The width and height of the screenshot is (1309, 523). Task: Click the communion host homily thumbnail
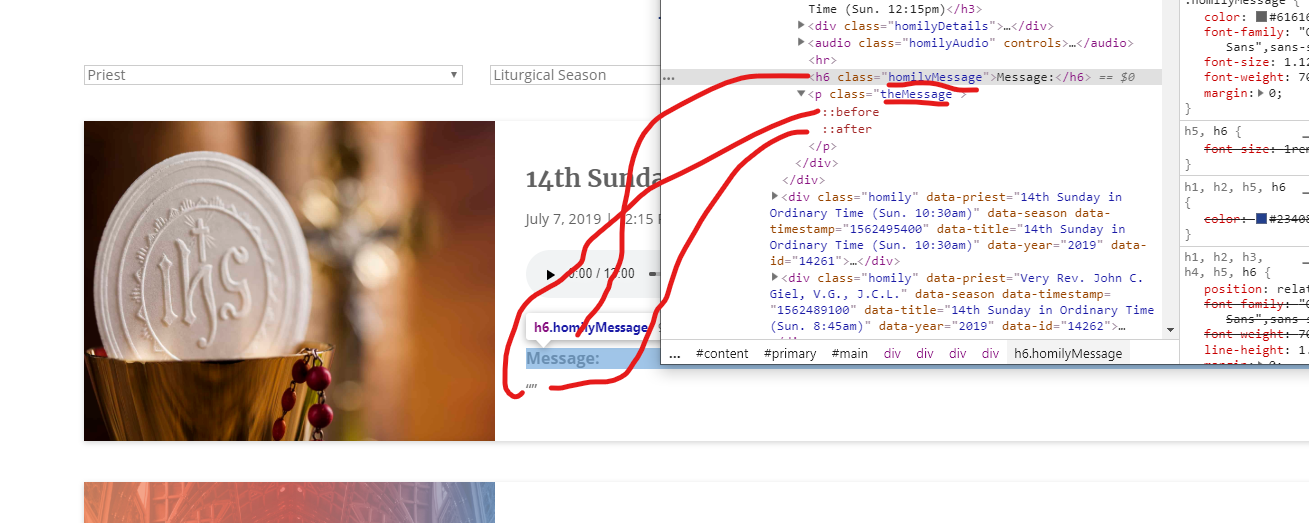(289, 281)
